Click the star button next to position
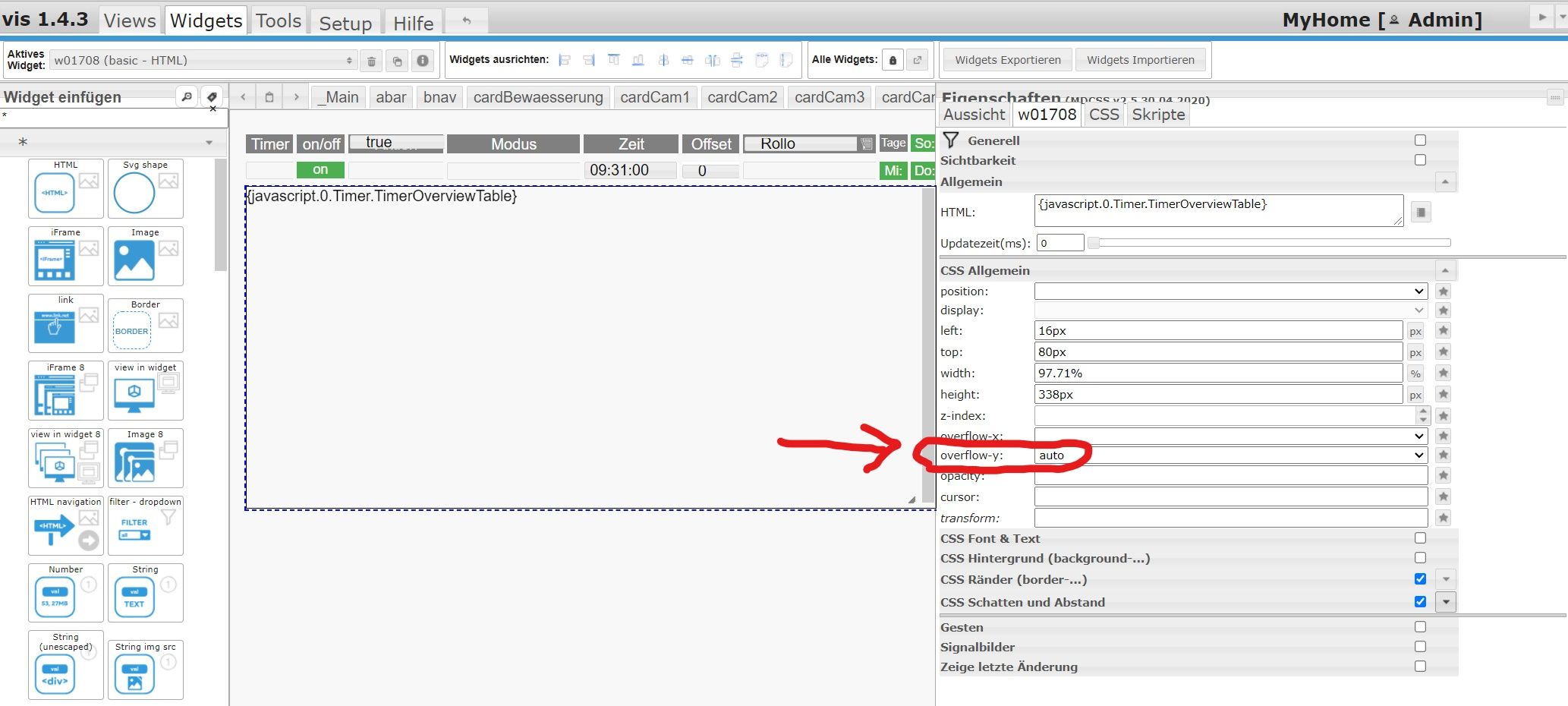The height and width of the screenshot is (706, 1568). click(1444, 292)
